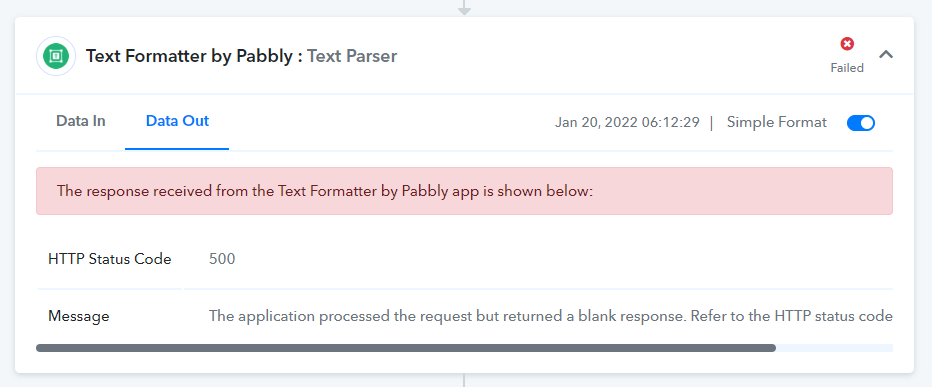Viewport: 932px width, 387px height.
Task: Select the Data Out tab
Action: [x=177, y=121]
